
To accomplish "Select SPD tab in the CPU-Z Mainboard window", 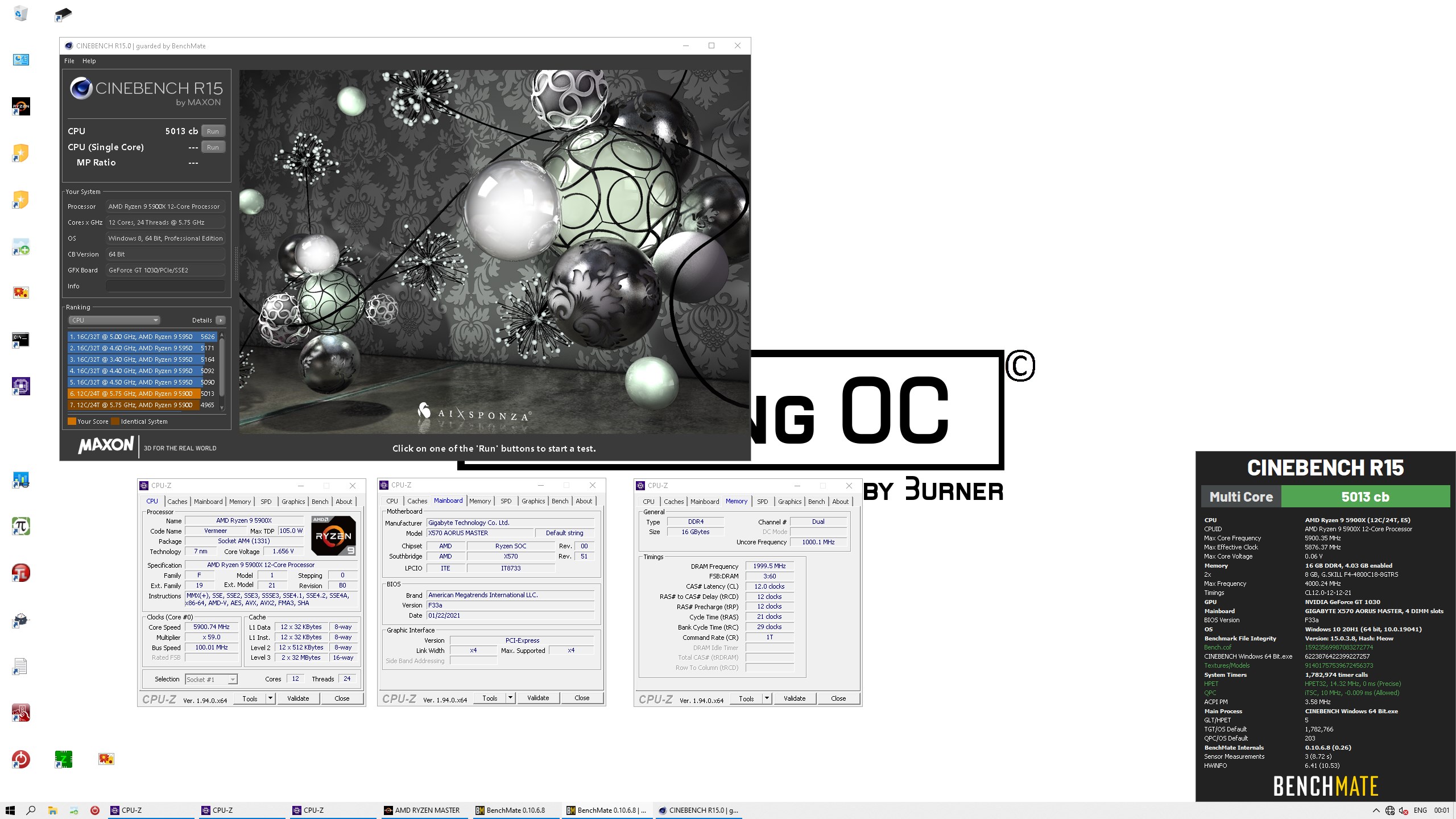I will [506, 501].
